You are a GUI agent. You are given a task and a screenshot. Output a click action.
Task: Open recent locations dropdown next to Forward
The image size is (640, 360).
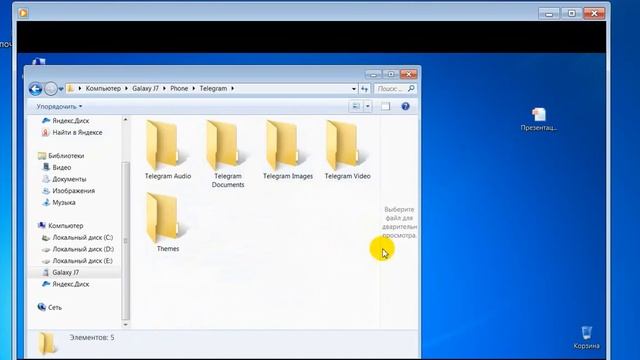click(61, 89)
